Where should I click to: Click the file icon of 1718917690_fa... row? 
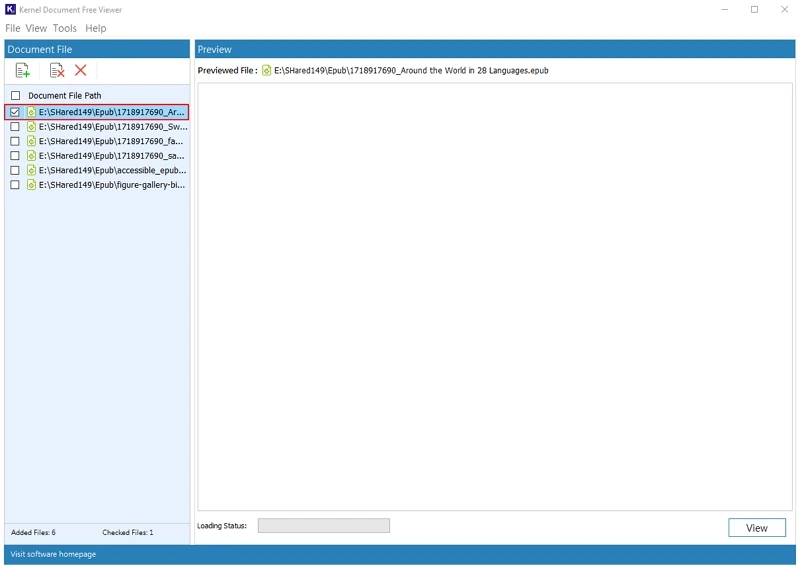pos(31,141)
